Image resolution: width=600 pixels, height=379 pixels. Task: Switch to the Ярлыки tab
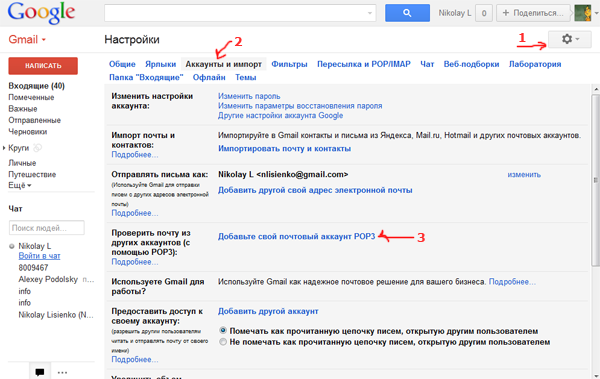pyautogui.click(x=160, y=64)
